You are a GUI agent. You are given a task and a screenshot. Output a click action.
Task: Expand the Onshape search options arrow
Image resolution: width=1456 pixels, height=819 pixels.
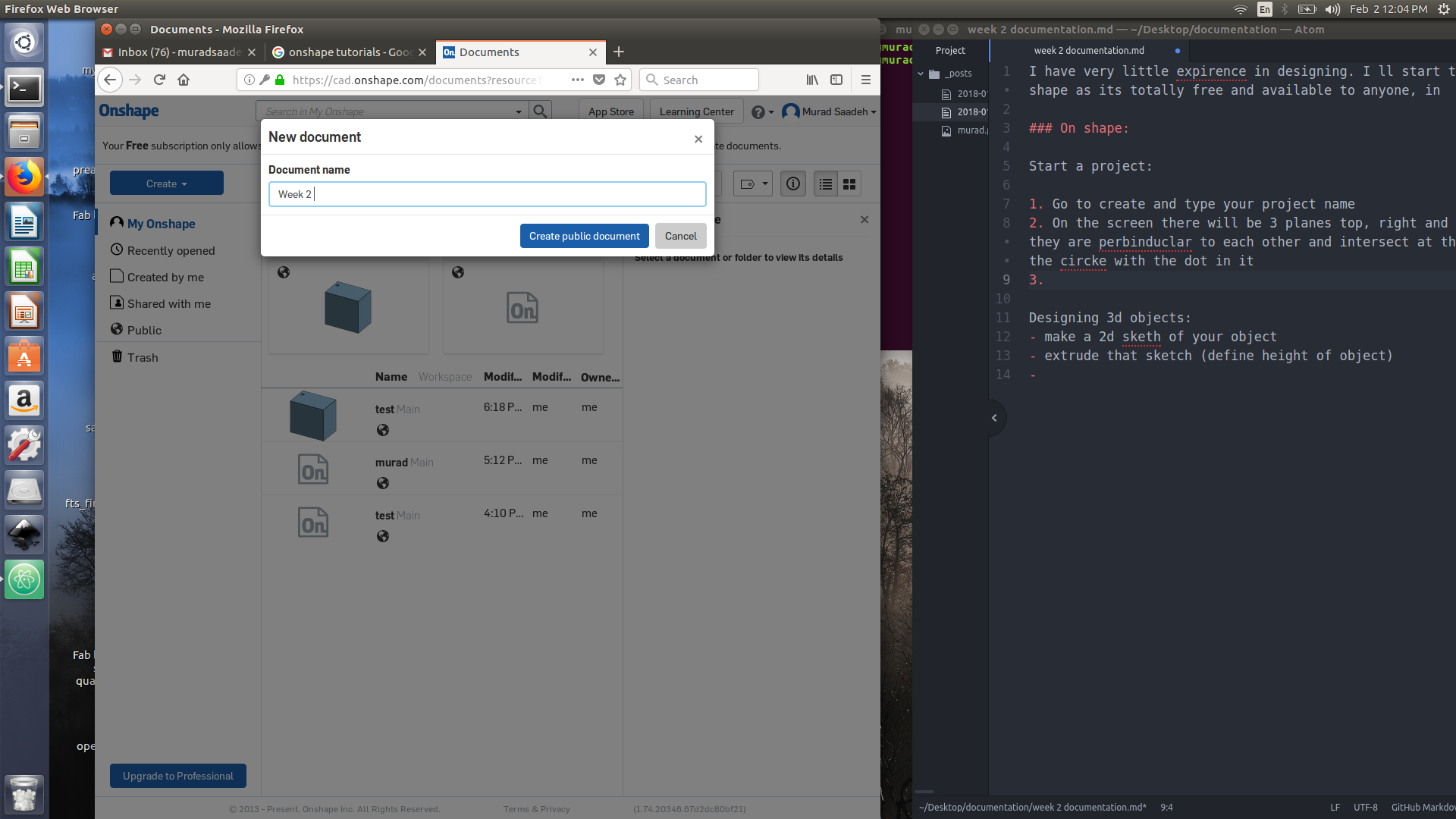pyautogui.click(x=519, y=111)
